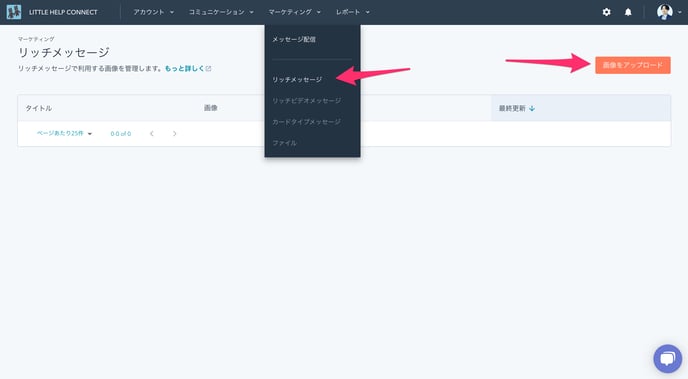Click the Little Help Connect logo icon
Viewport: 688px width, 379px height.
tap(14, 12)
